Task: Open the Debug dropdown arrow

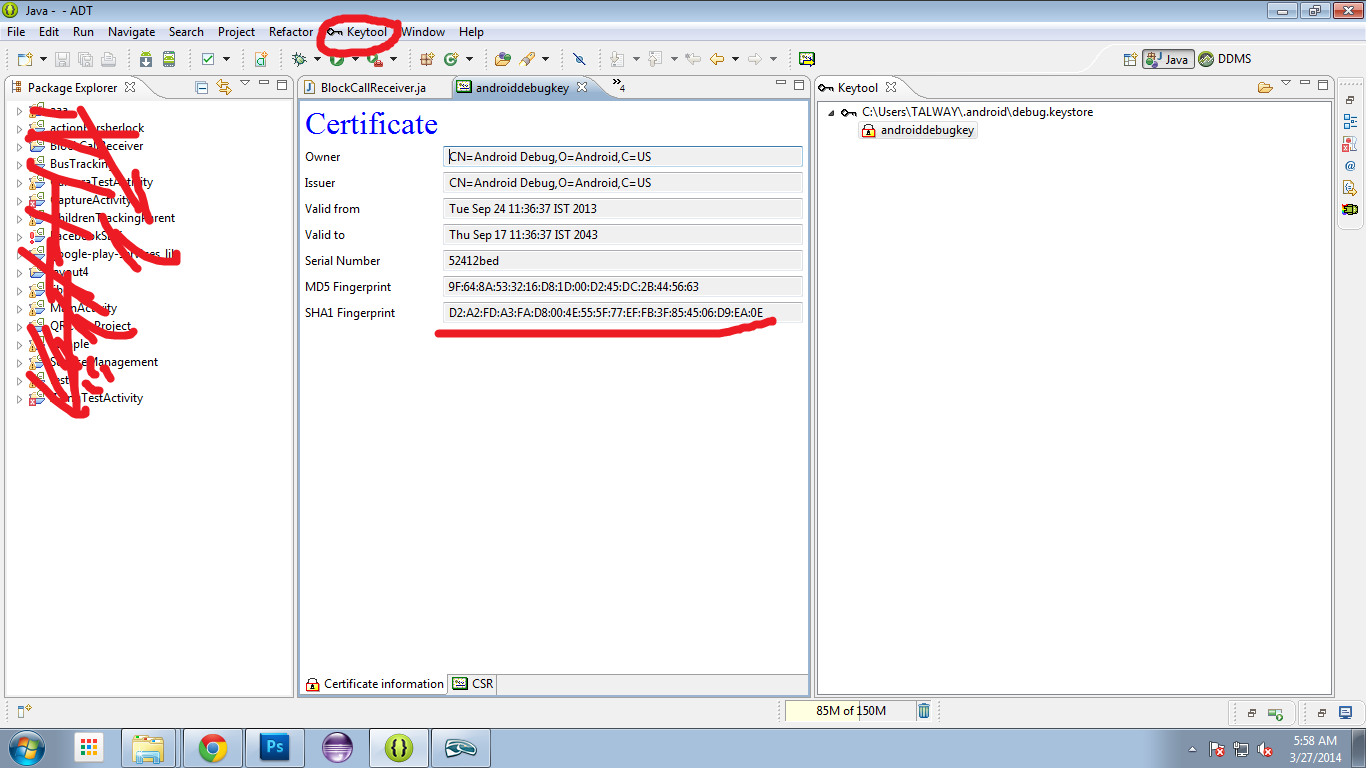Action: pyautogui.click(x=317, y=59)
